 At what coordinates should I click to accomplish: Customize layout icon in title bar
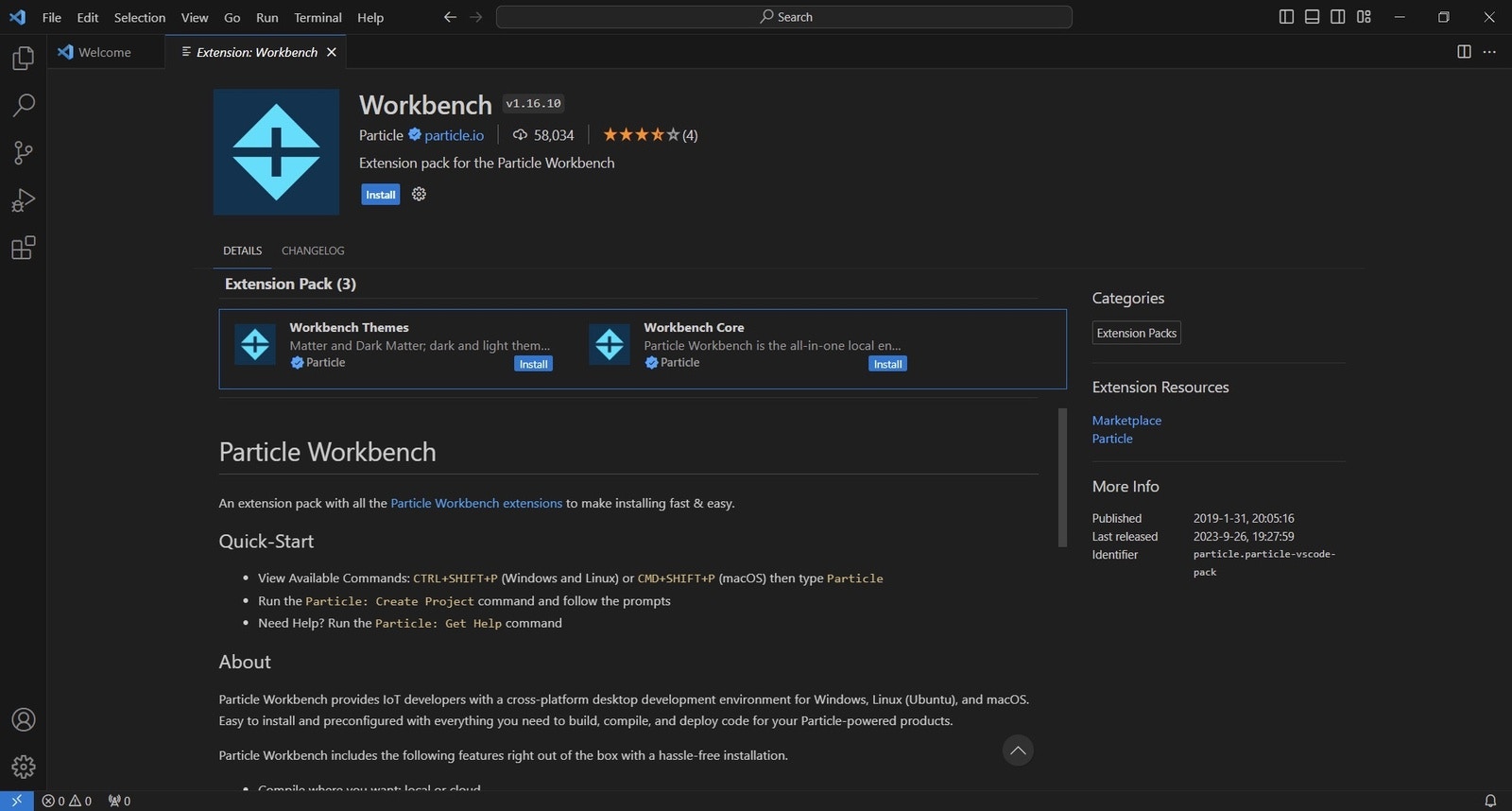(1364, 17)
